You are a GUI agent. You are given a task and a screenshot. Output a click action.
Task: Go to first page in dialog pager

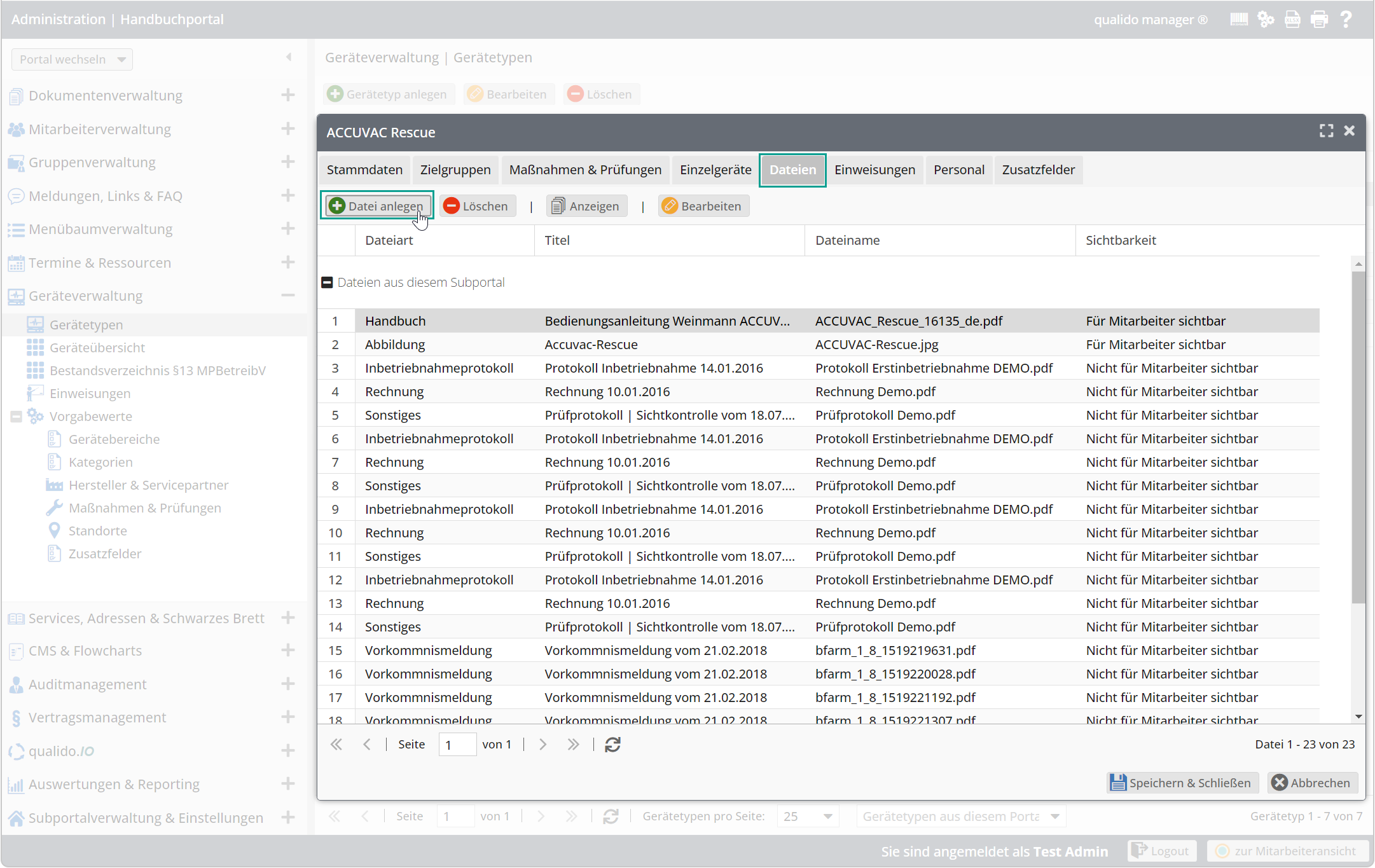pos(336,745)
